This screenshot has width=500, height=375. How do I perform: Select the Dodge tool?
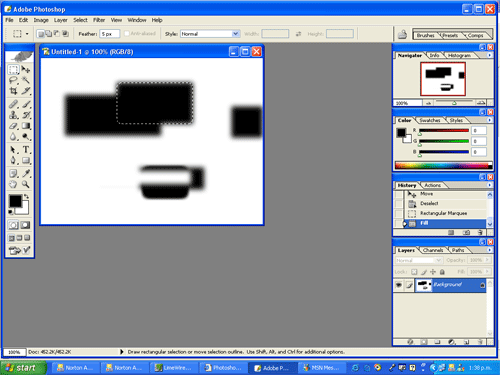pos(26,136)
